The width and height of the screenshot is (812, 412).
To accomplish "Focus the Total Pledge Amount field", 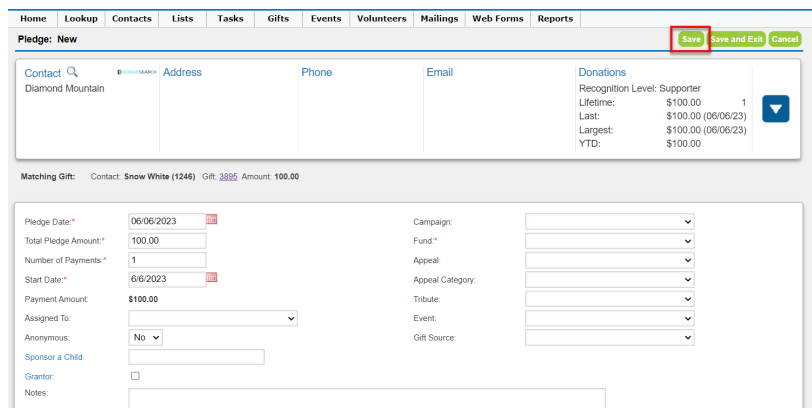I will pyautogui.click(x=167, y=241).
